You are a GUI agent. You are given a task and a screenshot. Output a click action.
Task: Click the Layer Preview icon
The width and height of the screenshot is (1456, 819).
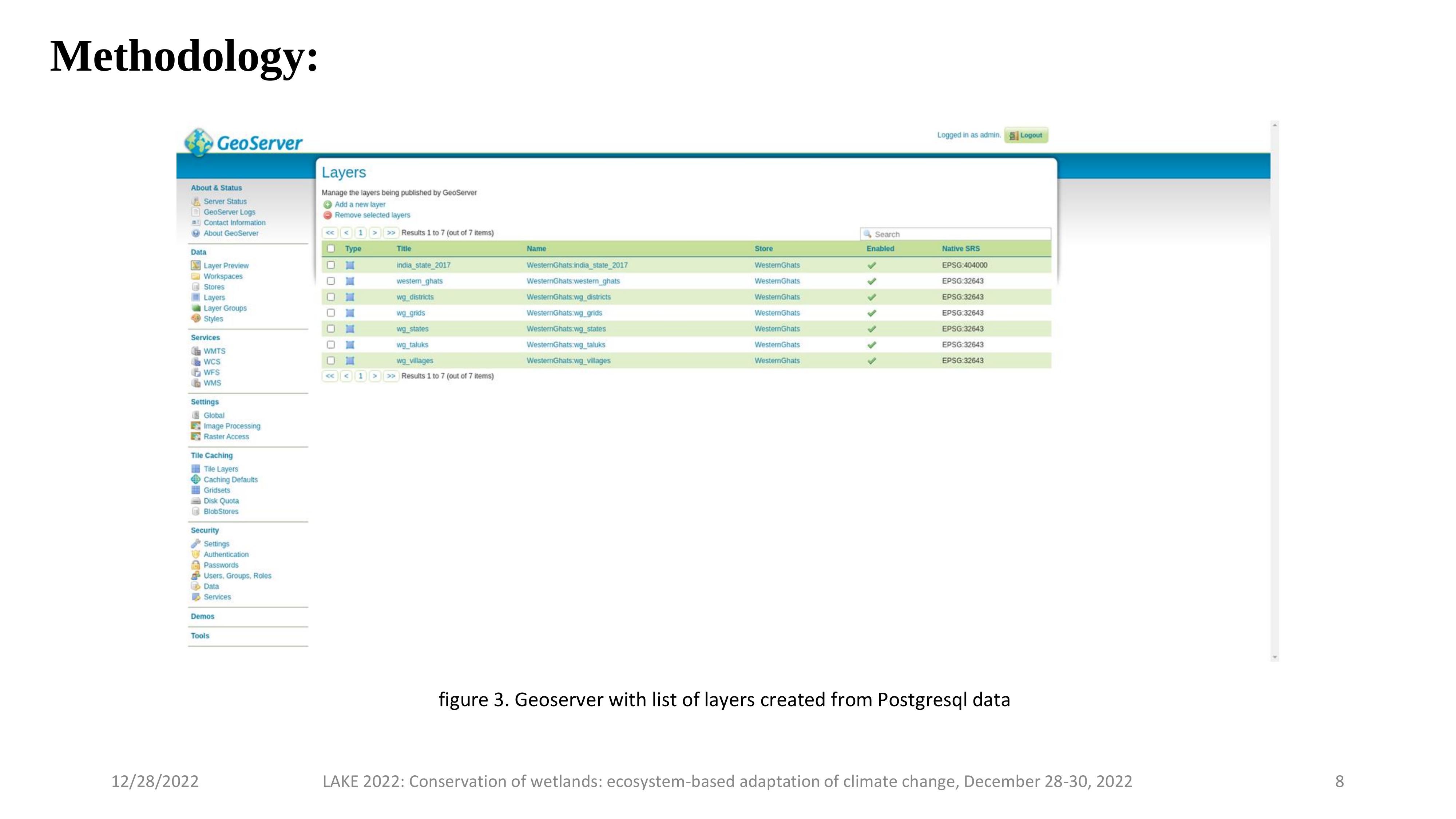pos(195,266)
